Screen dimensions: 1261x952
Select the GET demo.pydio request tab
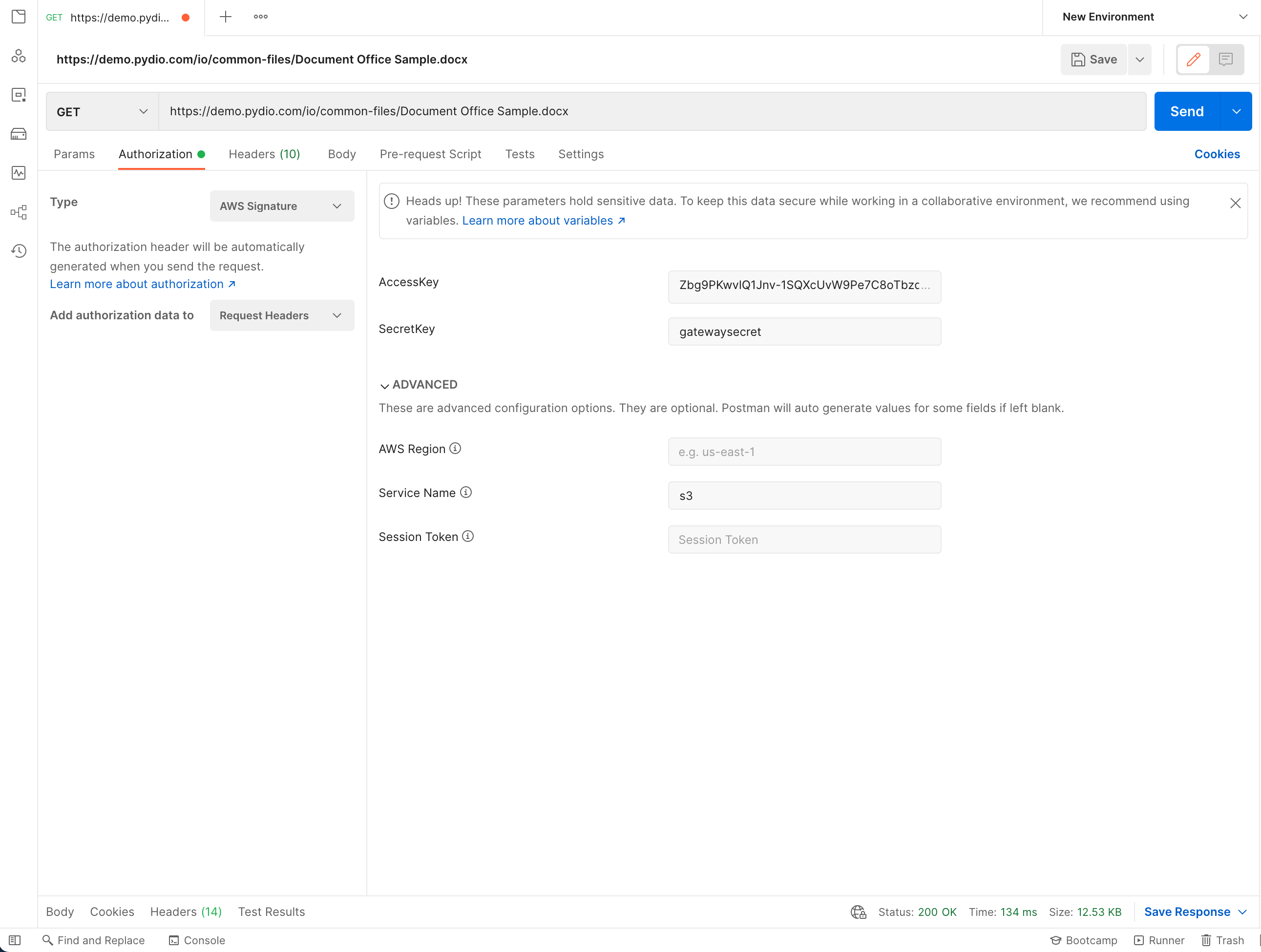point(120,17)
